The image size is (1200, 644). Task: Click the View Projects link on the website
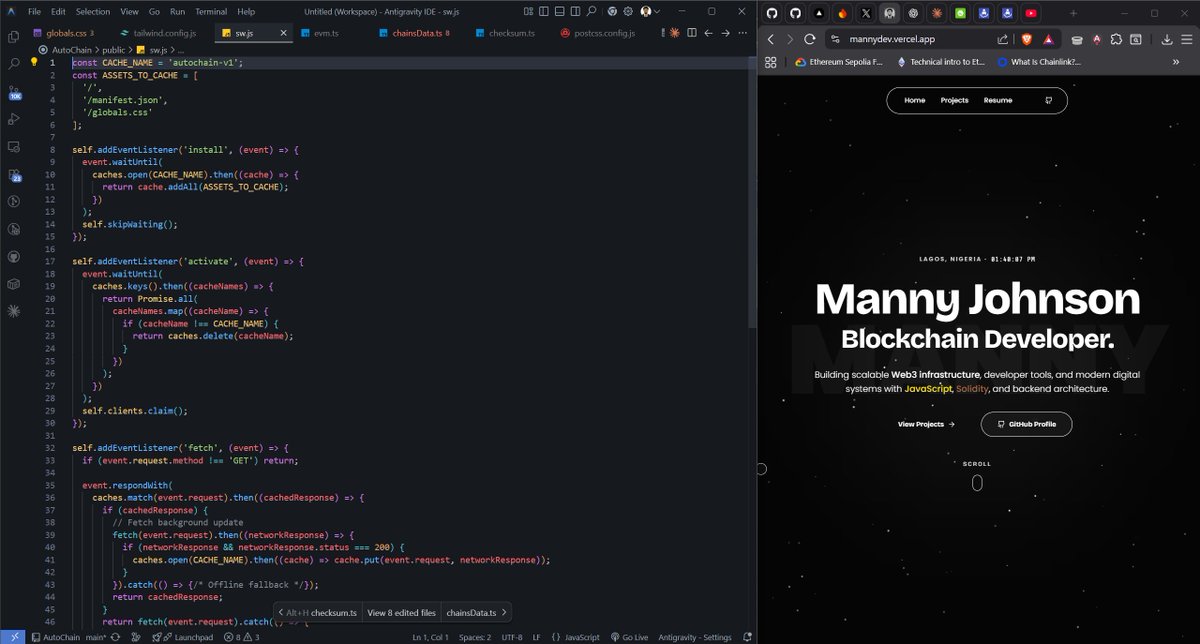(926, 424)
